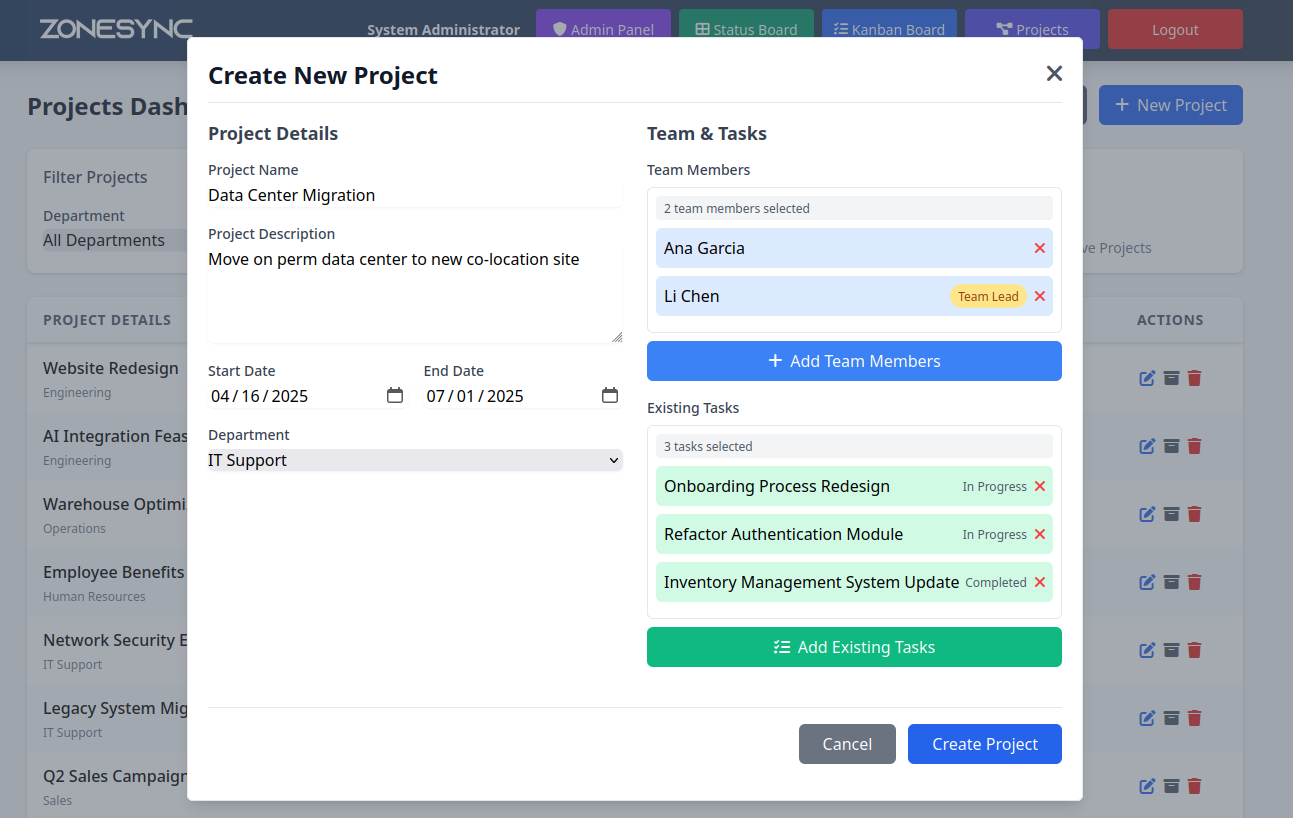
Task: Click Warehouse Optimization project row title
Action: pos(115,504)
